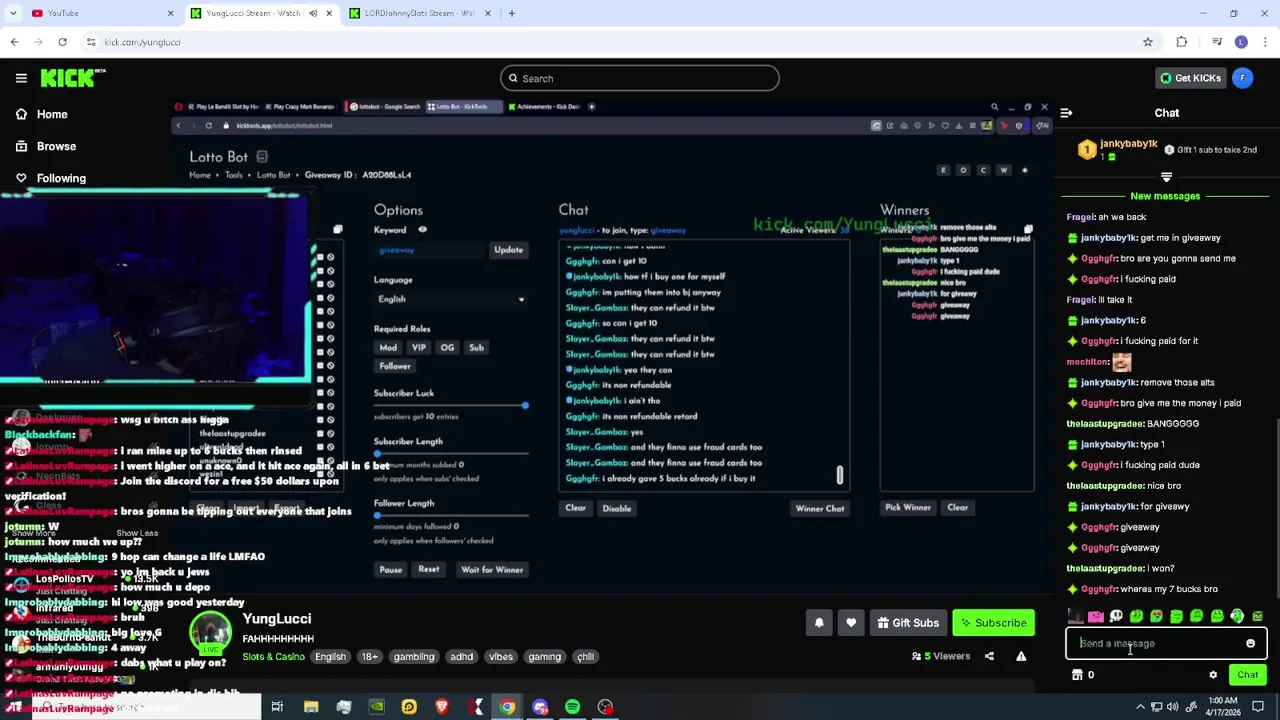Adjust the Subscriber Luck slider handle

[525, 405]
